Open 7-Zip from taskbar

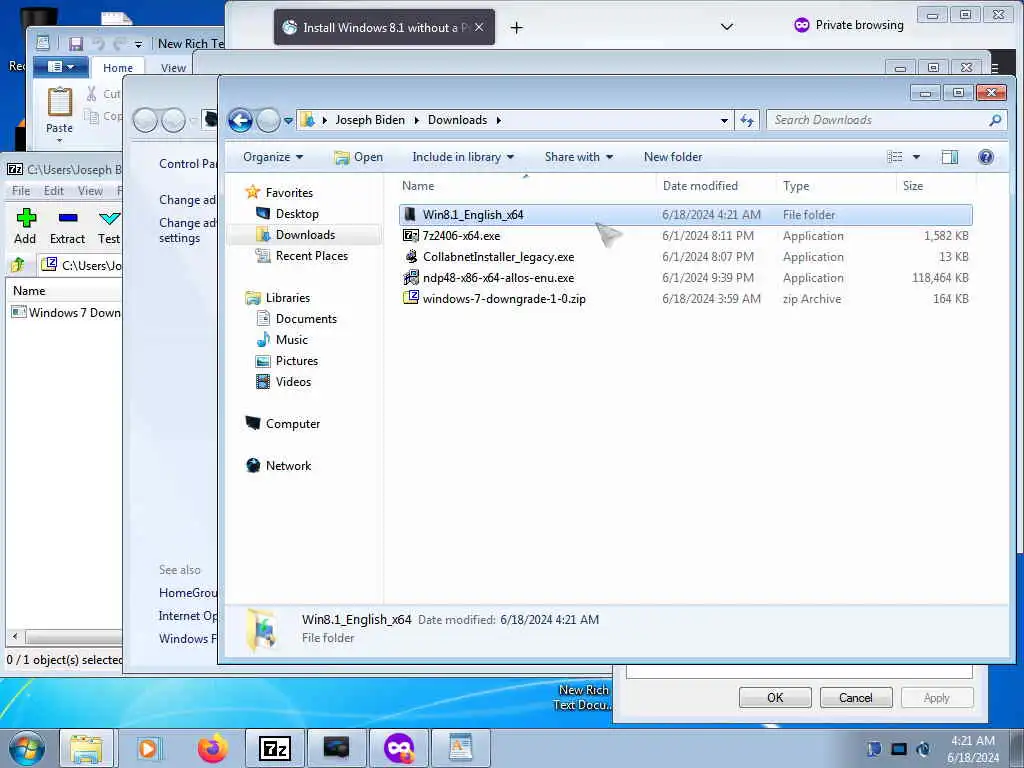[x=274, y=748]
